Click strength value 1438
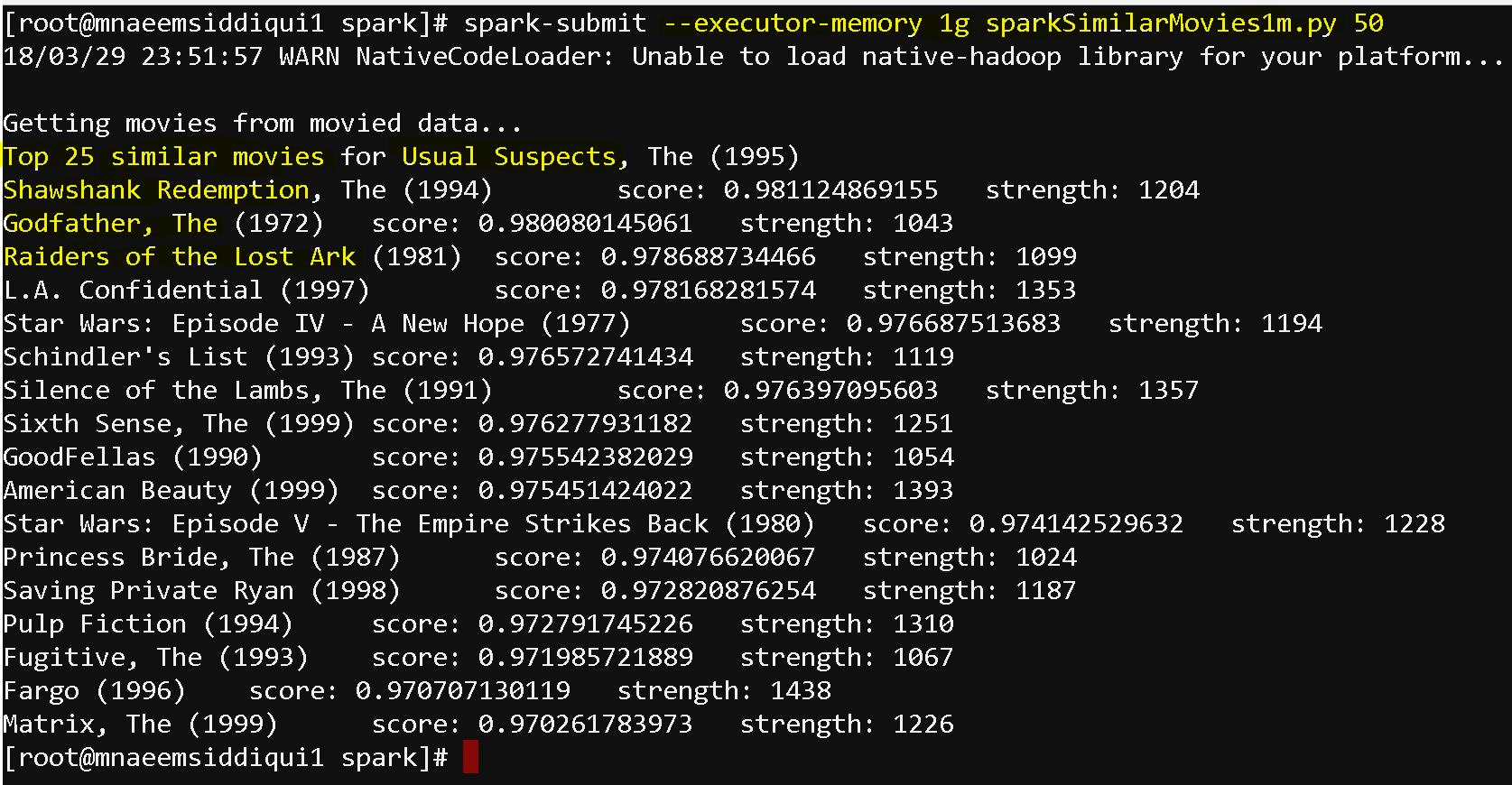Image resolution: width=1512 pixels, height=785 pixels. coord(801,691)
